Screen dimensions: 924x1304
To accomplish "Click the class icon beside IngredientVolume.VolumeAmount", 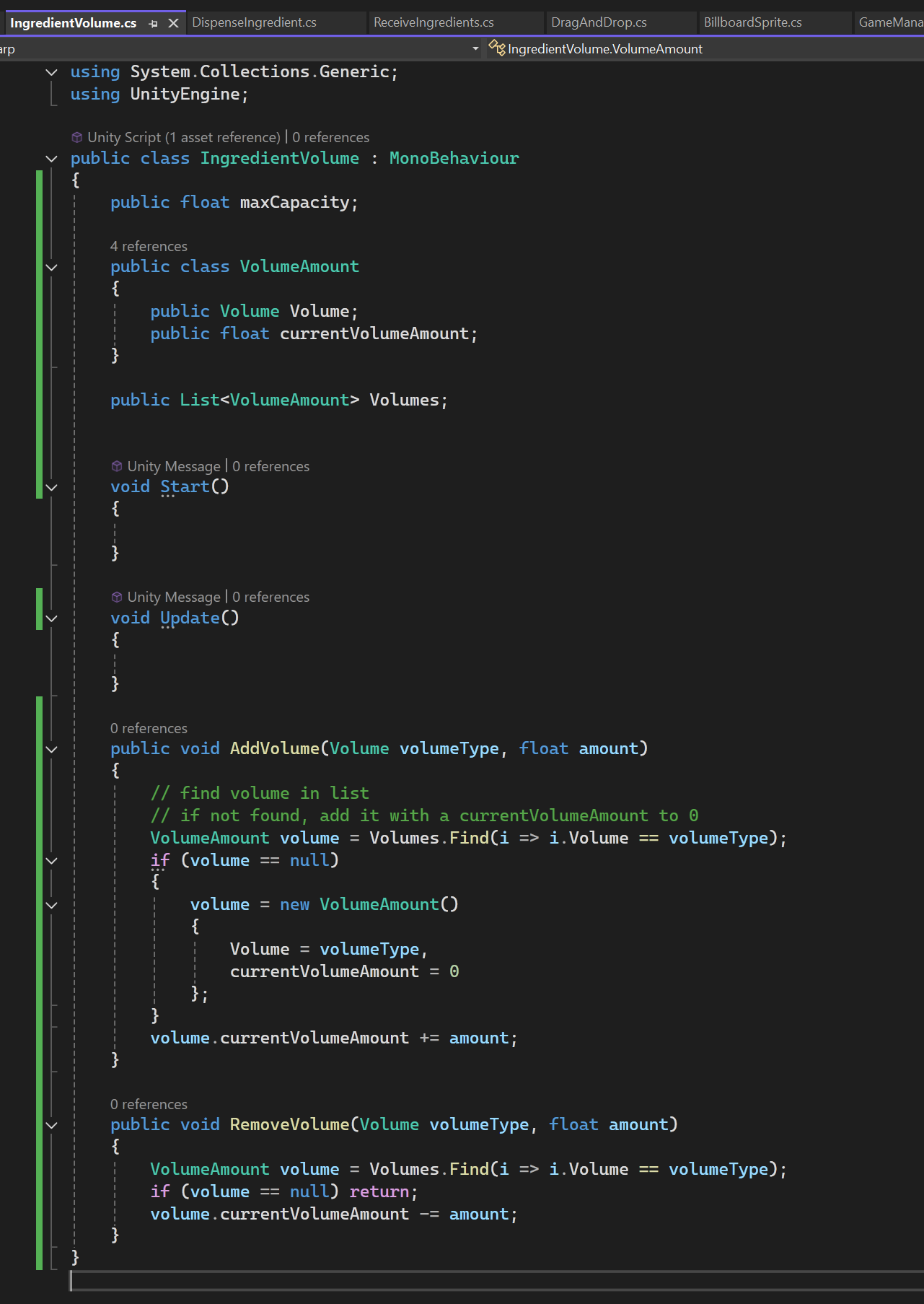I will tap(497, 48).
